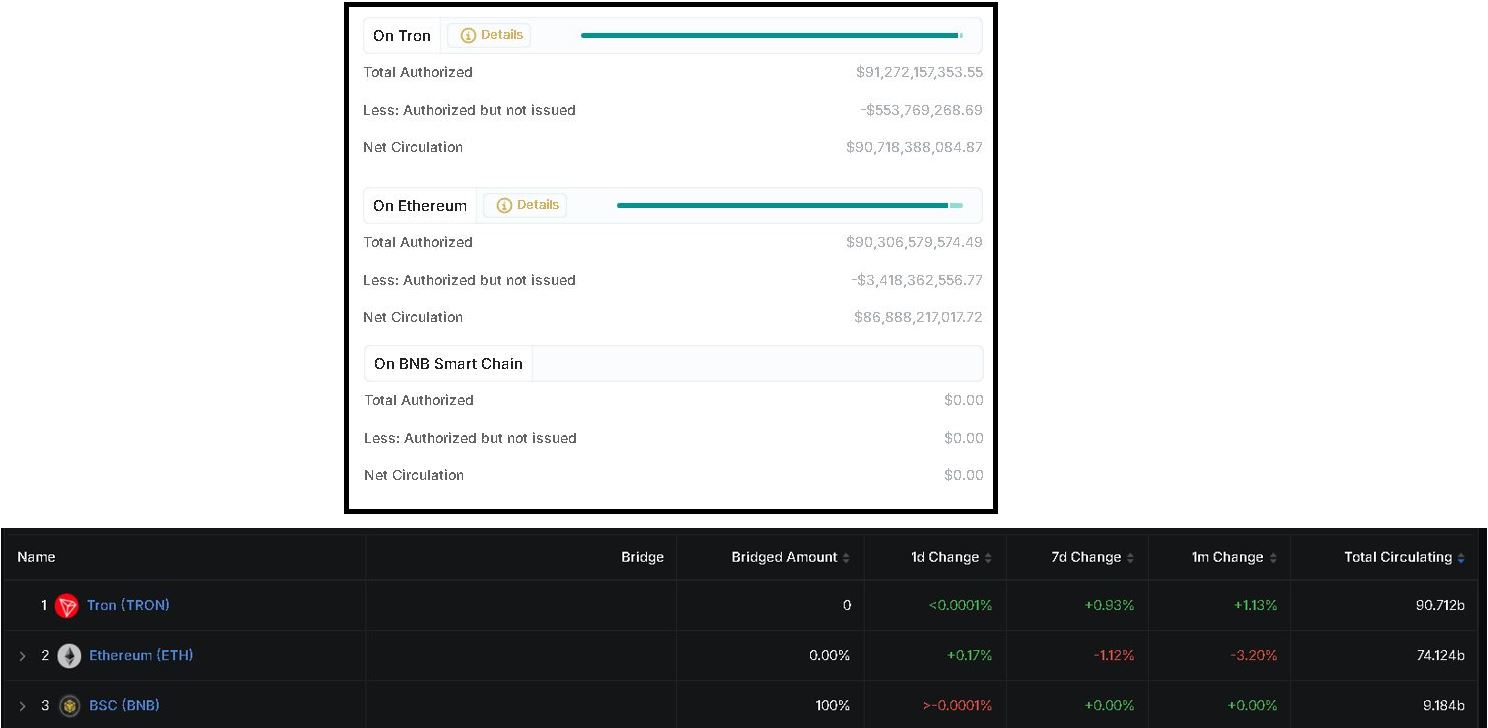Select value -$553,769,268.69
Image resolution: width=1488 pixels, height=728 pixels.
(x=921, y=110)
